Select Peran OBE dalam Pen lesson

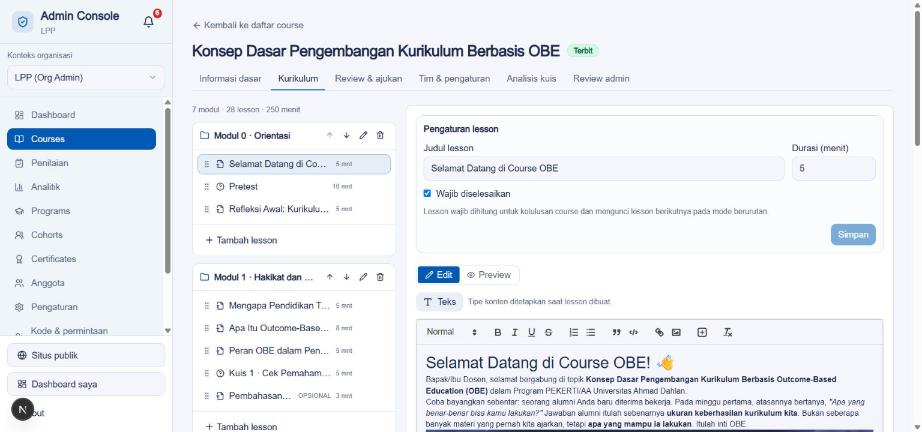click(x=294, y=350)
